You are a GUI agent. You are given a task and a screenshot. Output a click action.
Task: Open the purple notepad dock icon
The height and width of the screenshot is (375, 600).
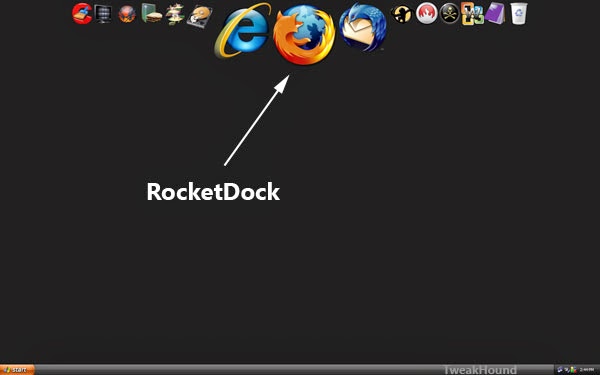point(496,13)
